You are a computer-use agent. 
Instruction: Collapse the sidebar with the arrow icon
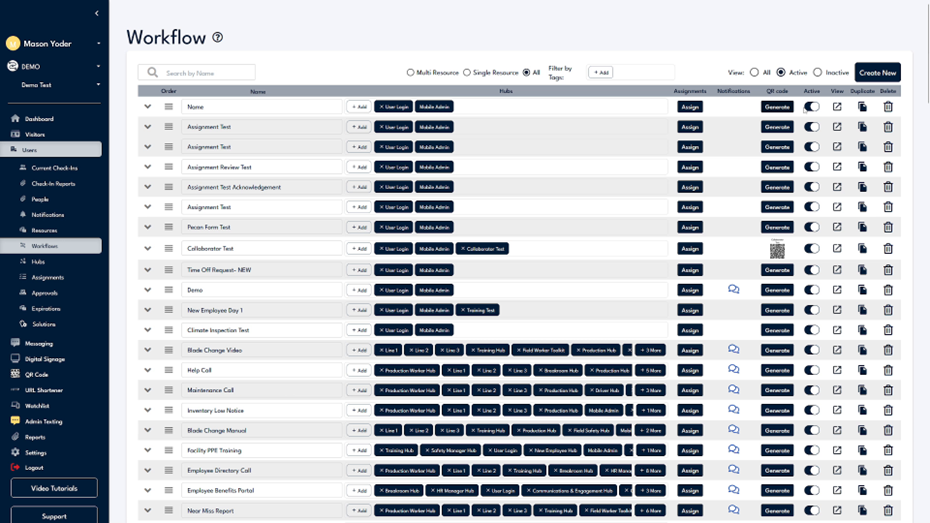(x=96, y=13)
